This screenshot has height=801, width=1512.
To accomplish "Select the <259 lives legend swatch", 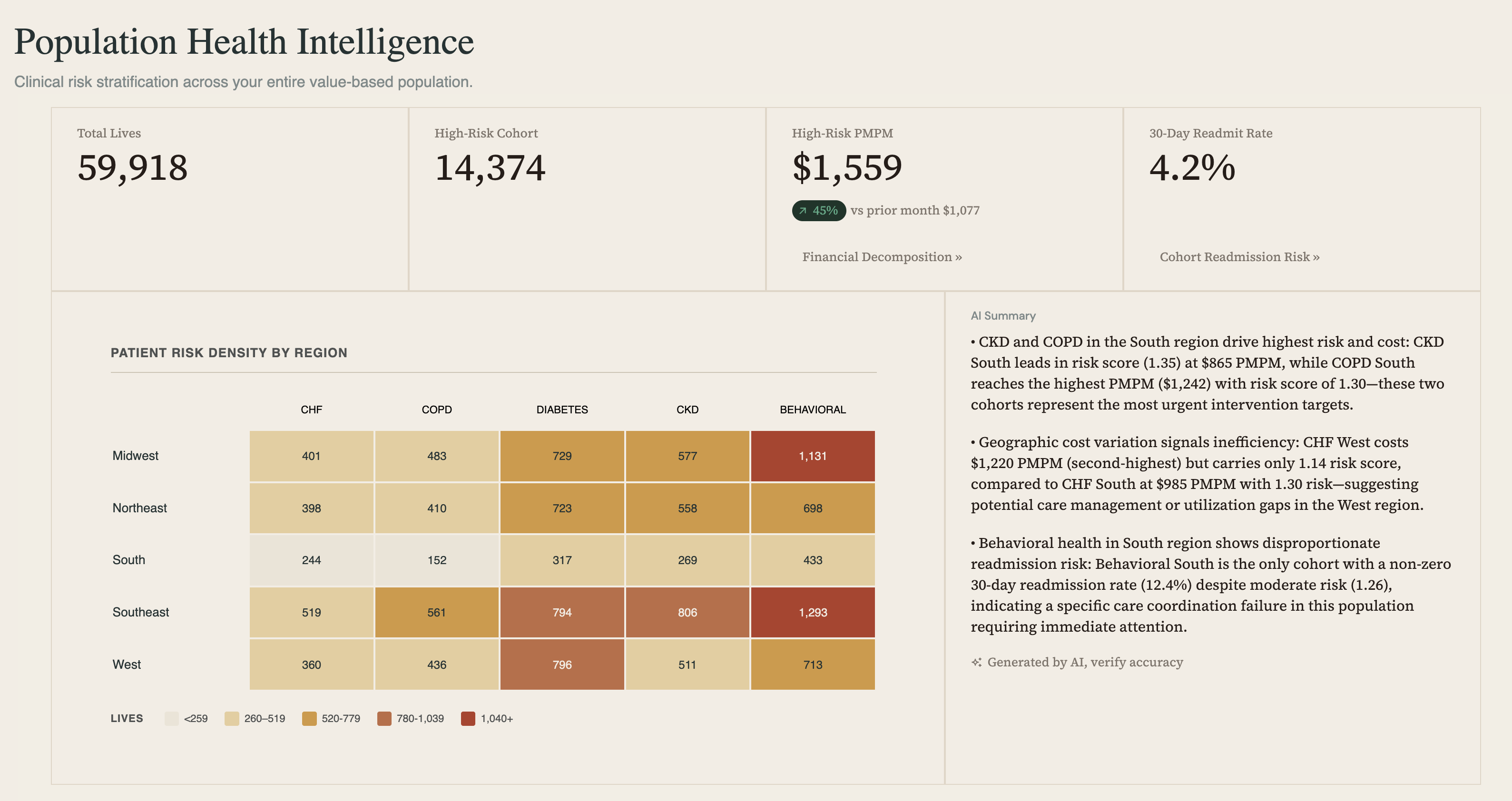I will coord(171,718).
